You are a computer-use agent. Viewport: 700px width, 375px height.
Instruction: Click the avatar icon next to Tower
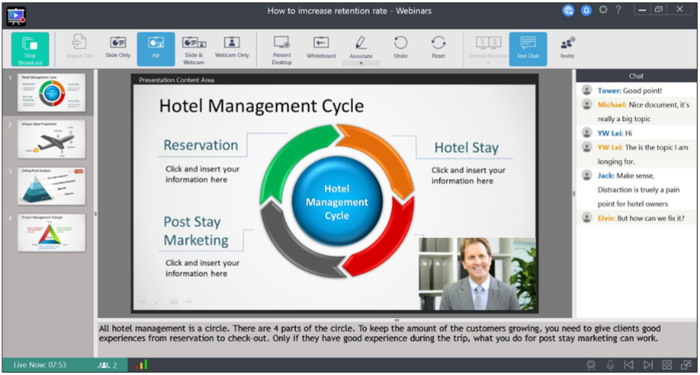[587, 90]
